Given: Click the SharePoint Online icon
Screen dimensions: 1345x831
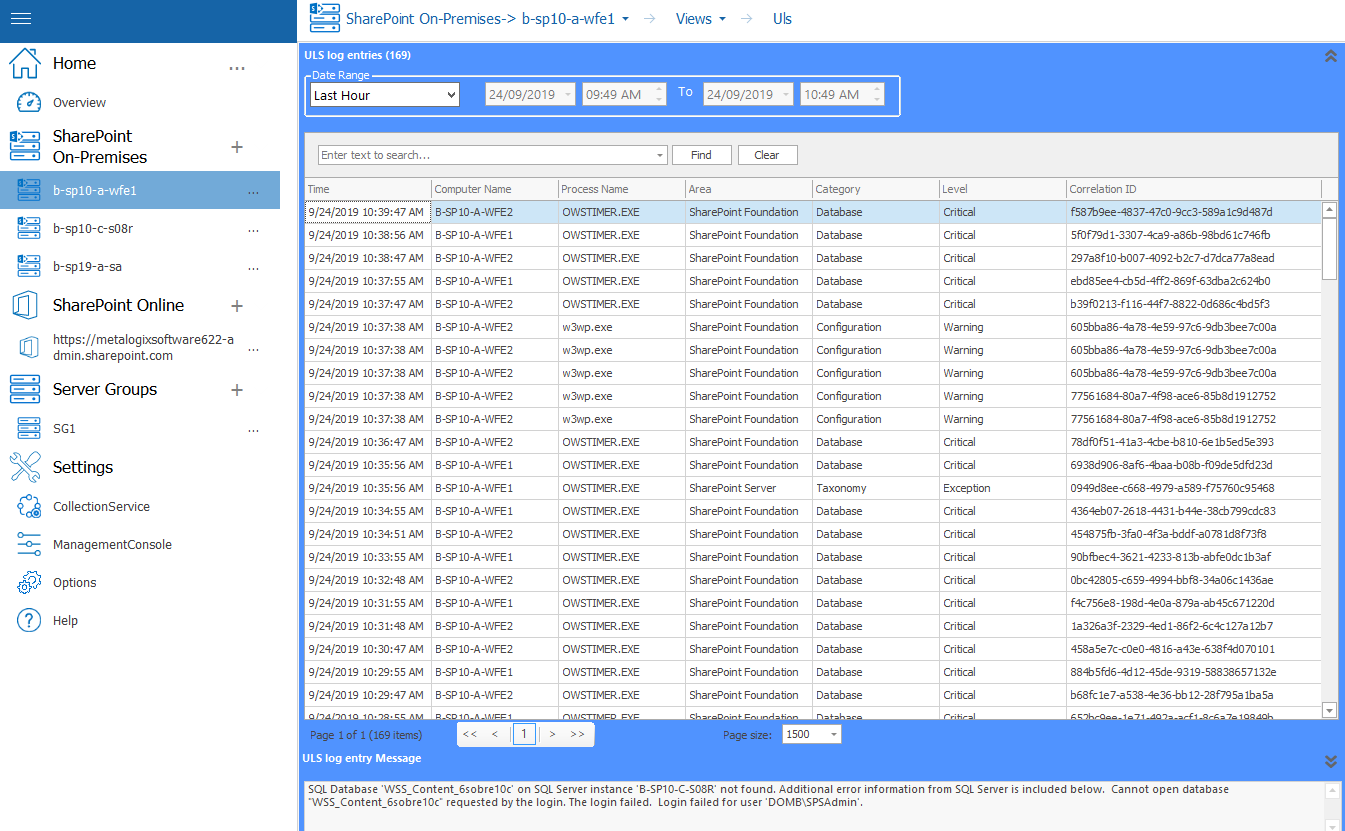Looking at the screenshot, I should [25, 306].
